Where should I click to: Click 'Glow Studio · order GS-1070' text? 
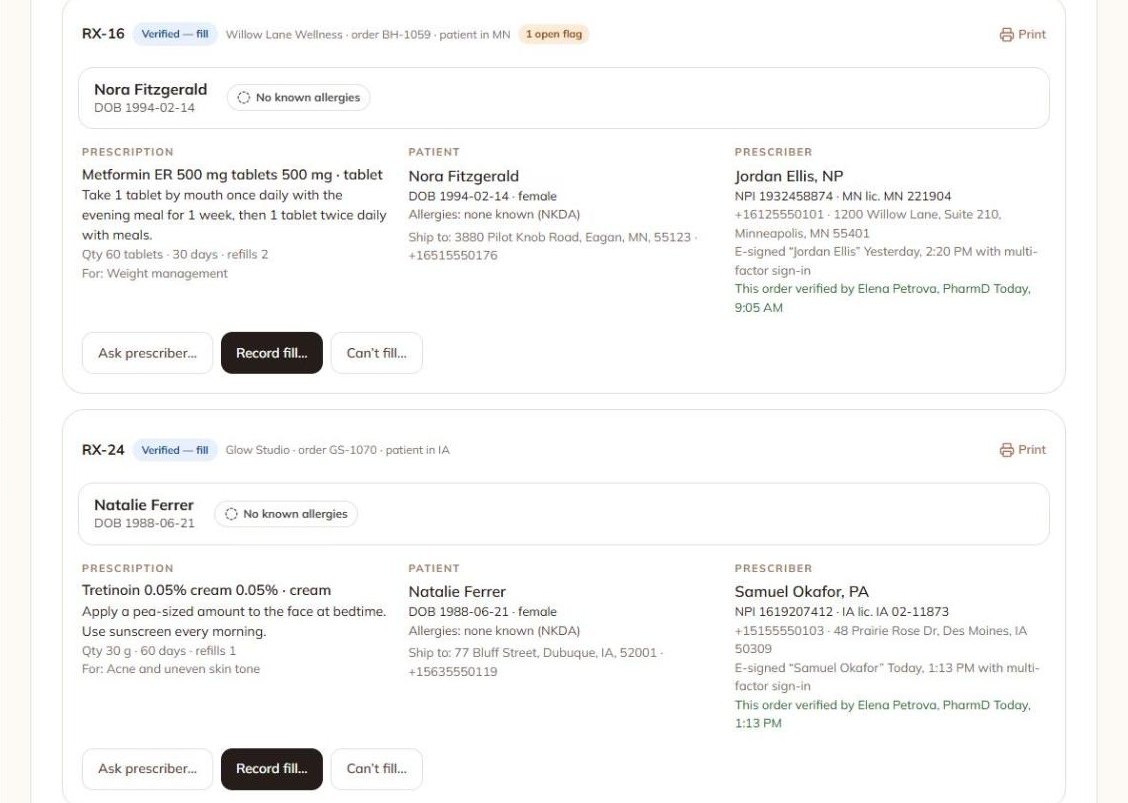click(x=301, y=450)
